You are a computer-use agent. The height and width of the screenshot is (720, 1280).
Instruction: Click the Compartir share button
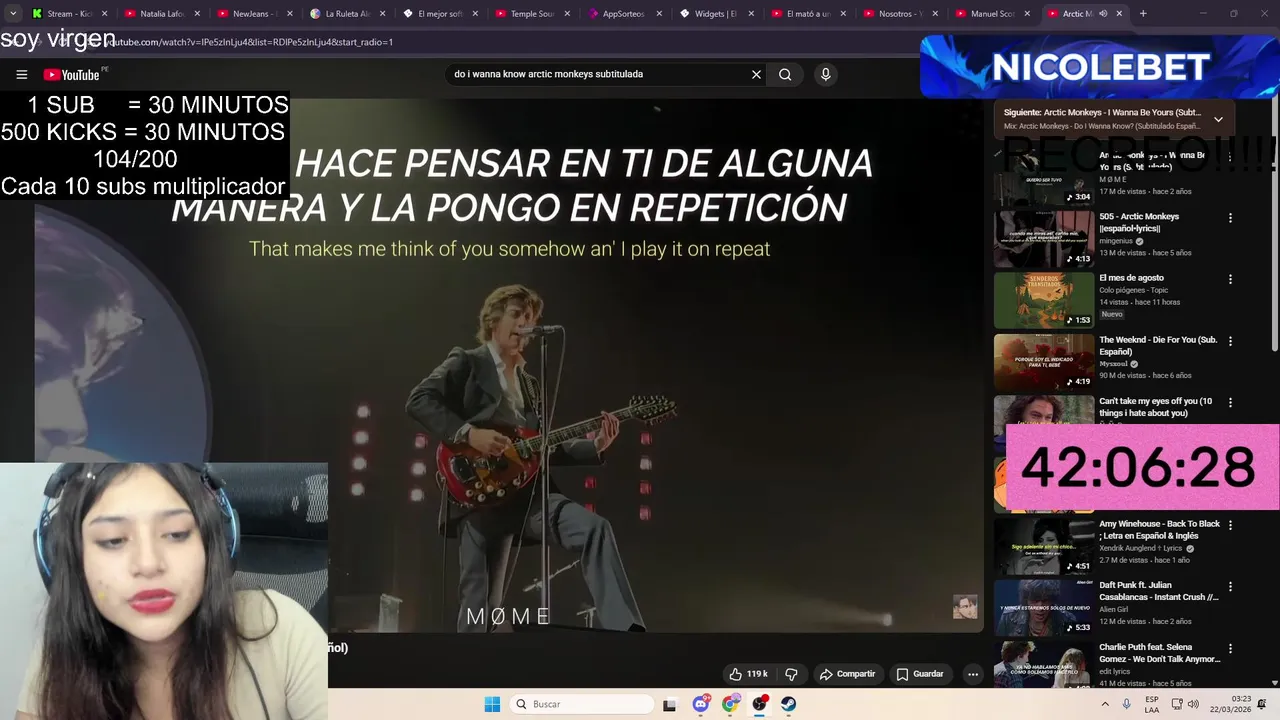847,674
